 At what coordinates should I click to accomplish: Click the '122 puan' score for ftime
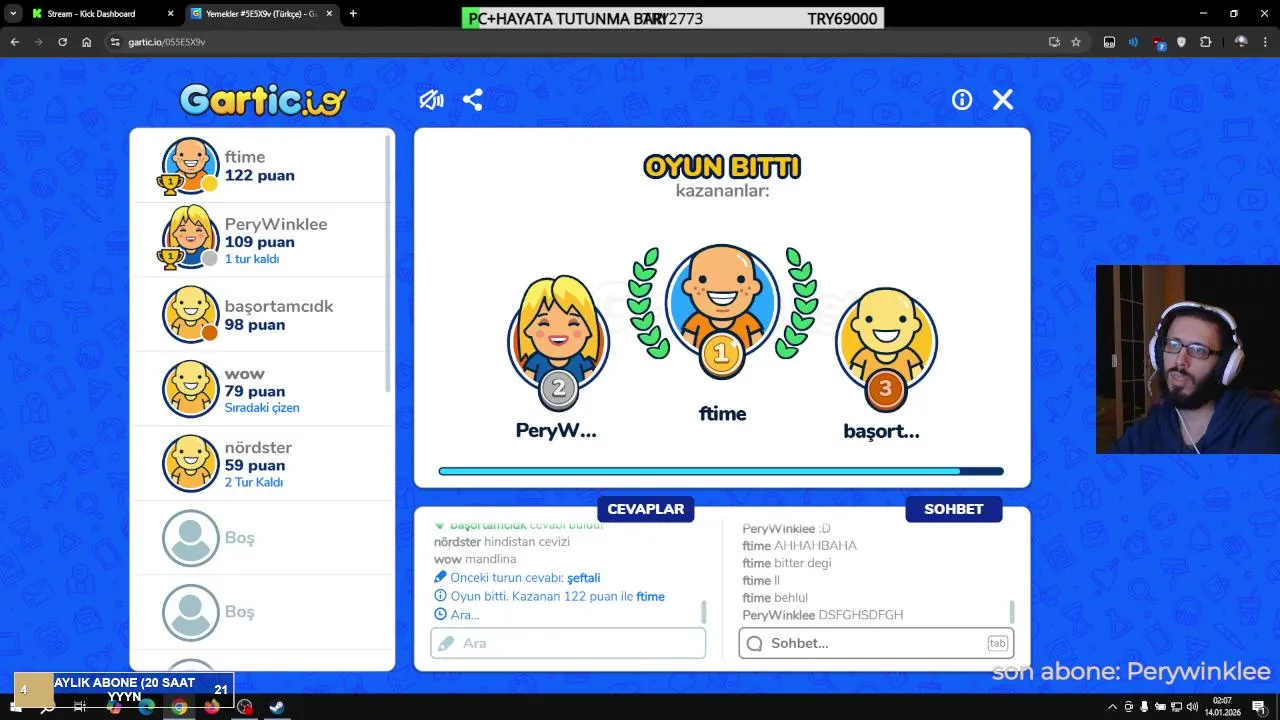click(259, 176)
